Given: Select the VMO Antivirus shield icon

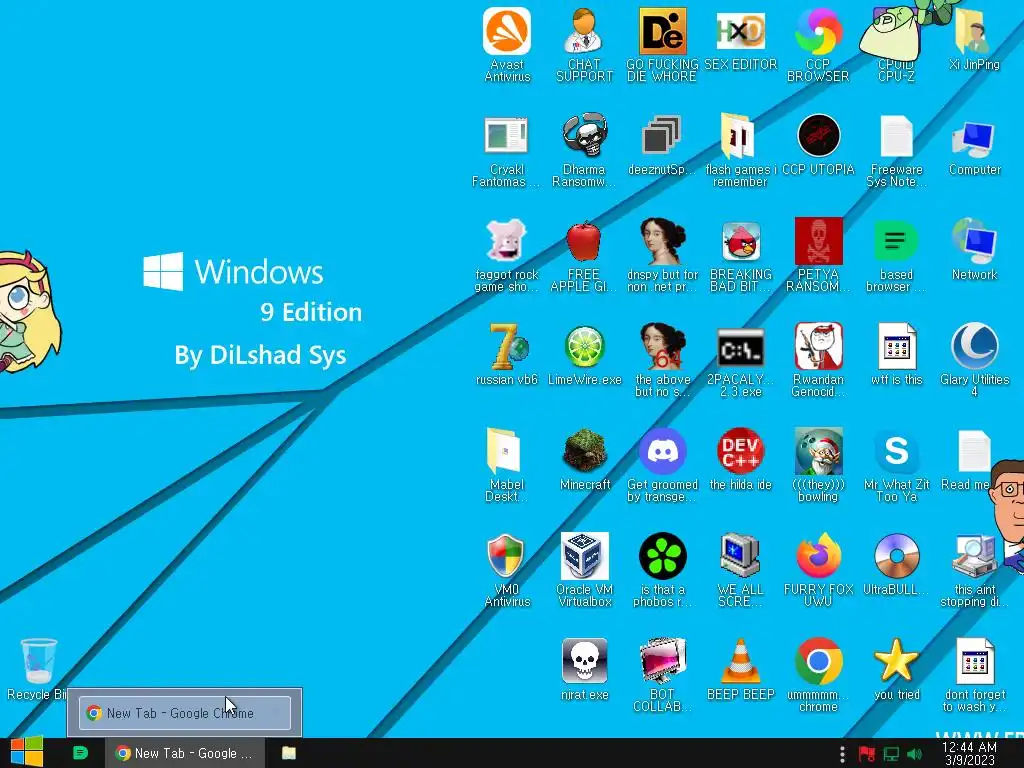Looking at the screenshot, I should tap(505, 556).
